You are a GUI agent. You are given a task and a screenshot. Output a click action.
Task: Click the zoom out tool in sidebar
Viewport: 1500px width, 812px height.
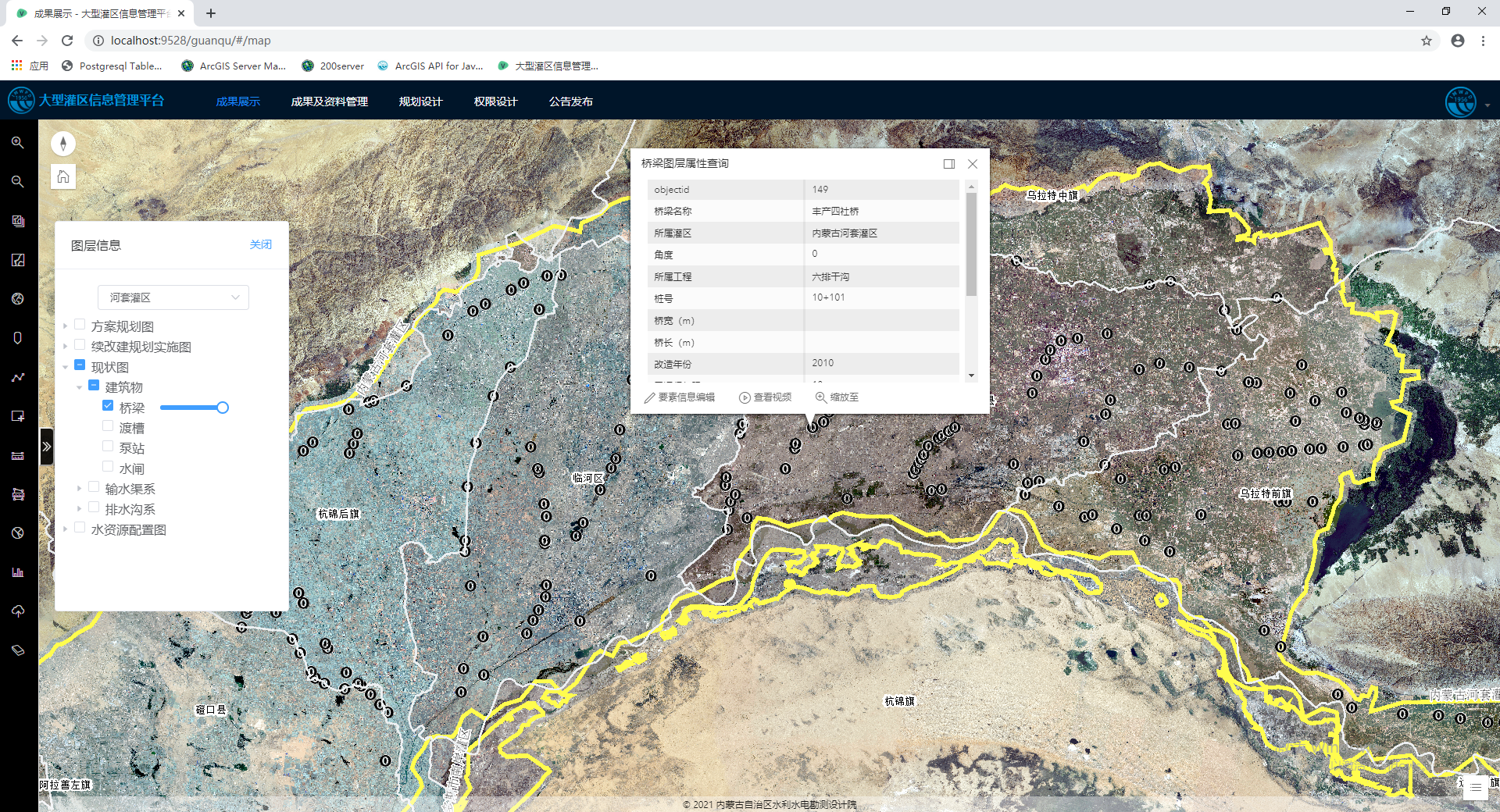pyautogui.click(x=18, y=182)
